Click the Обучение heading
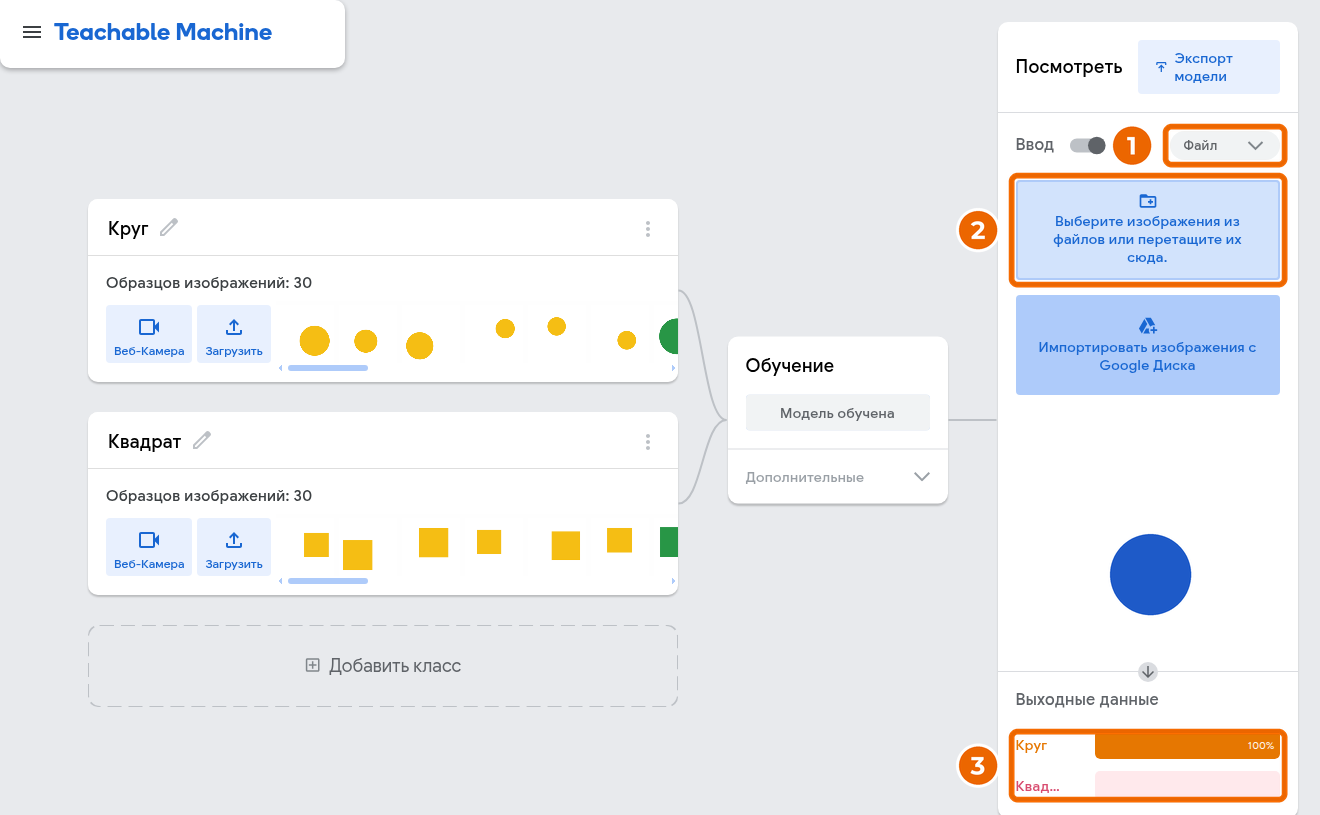 tap(790, 366)
